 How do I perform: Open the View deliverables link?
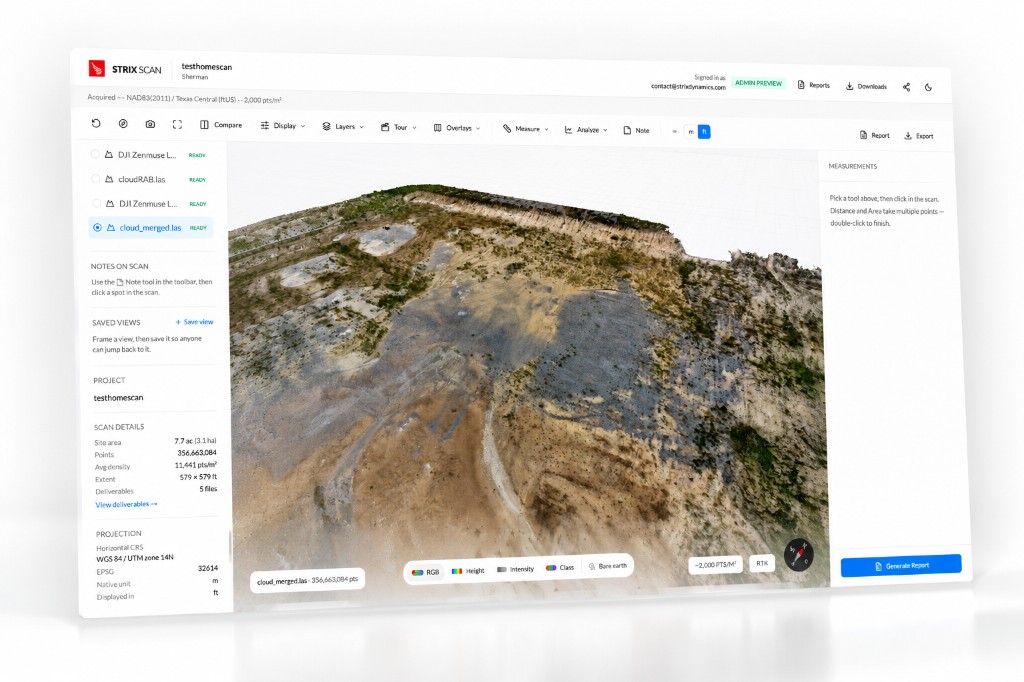pos(126,504)
